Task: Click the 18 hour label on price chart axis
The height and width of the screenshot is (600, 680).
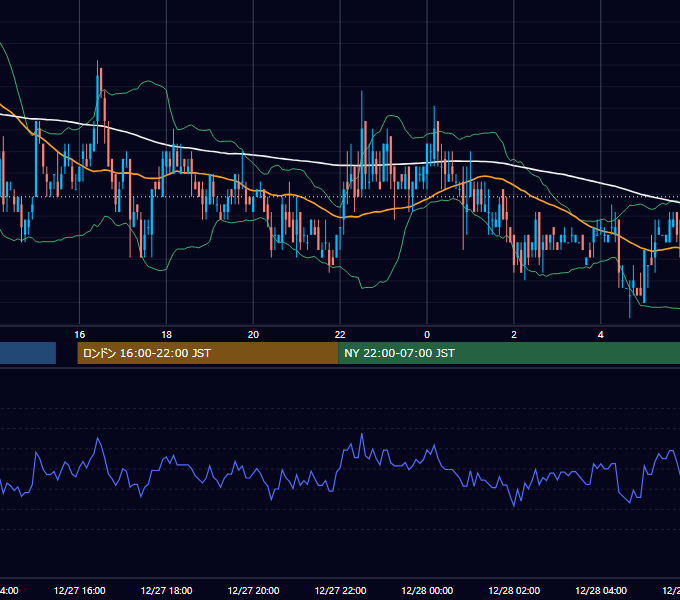Action: pyautogui.click(x=167, y=335)
